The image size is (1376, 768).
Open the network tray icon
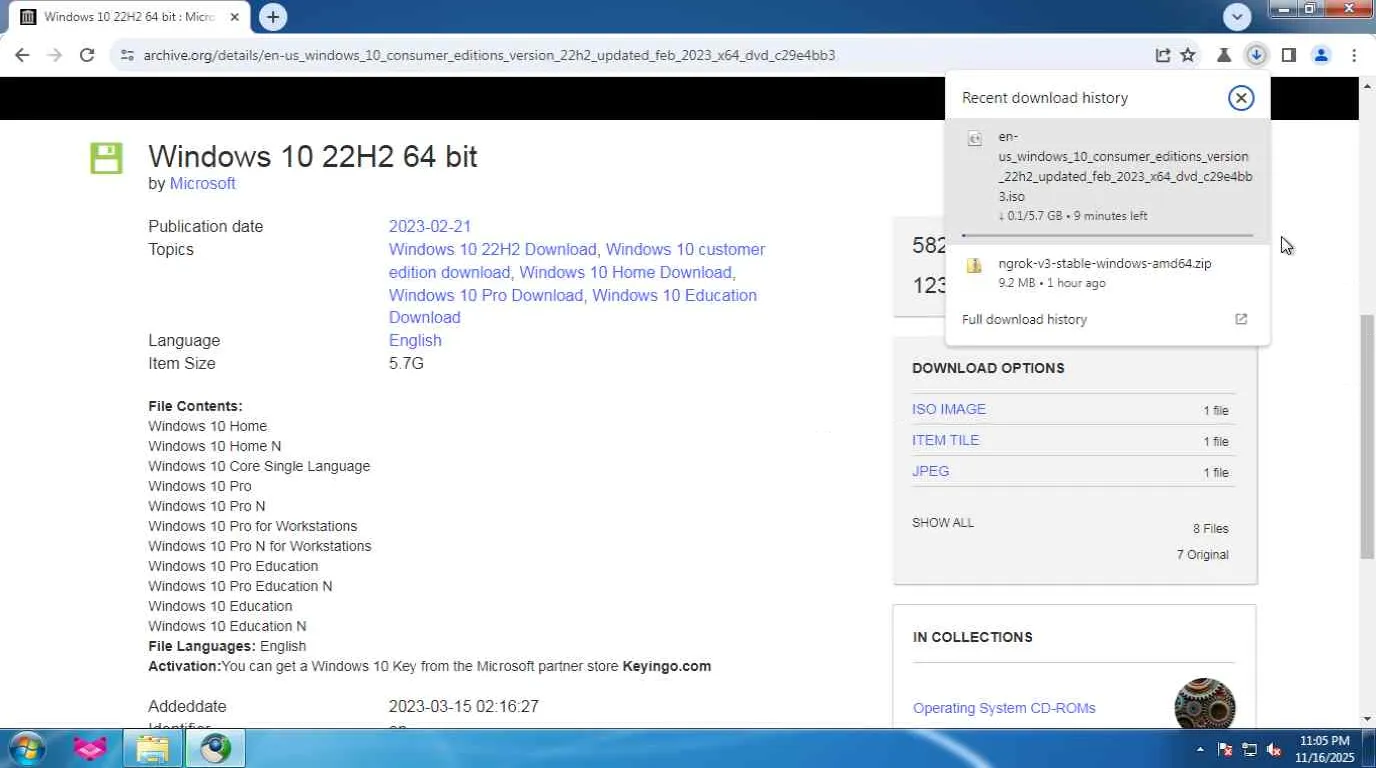click(1250, 749)
